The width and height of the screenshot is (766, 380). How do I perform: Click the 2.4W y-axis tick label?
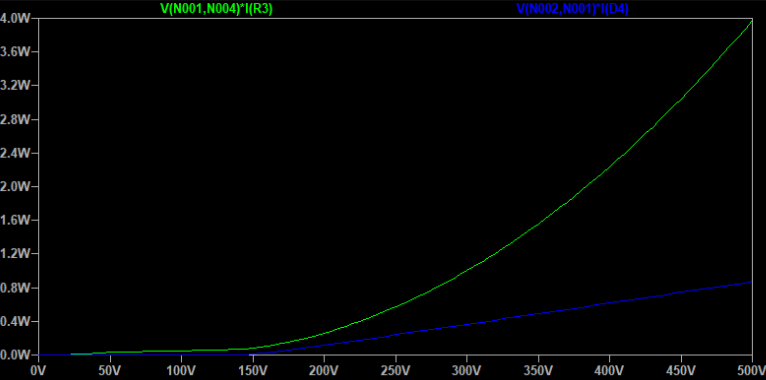tap(16, 153)
